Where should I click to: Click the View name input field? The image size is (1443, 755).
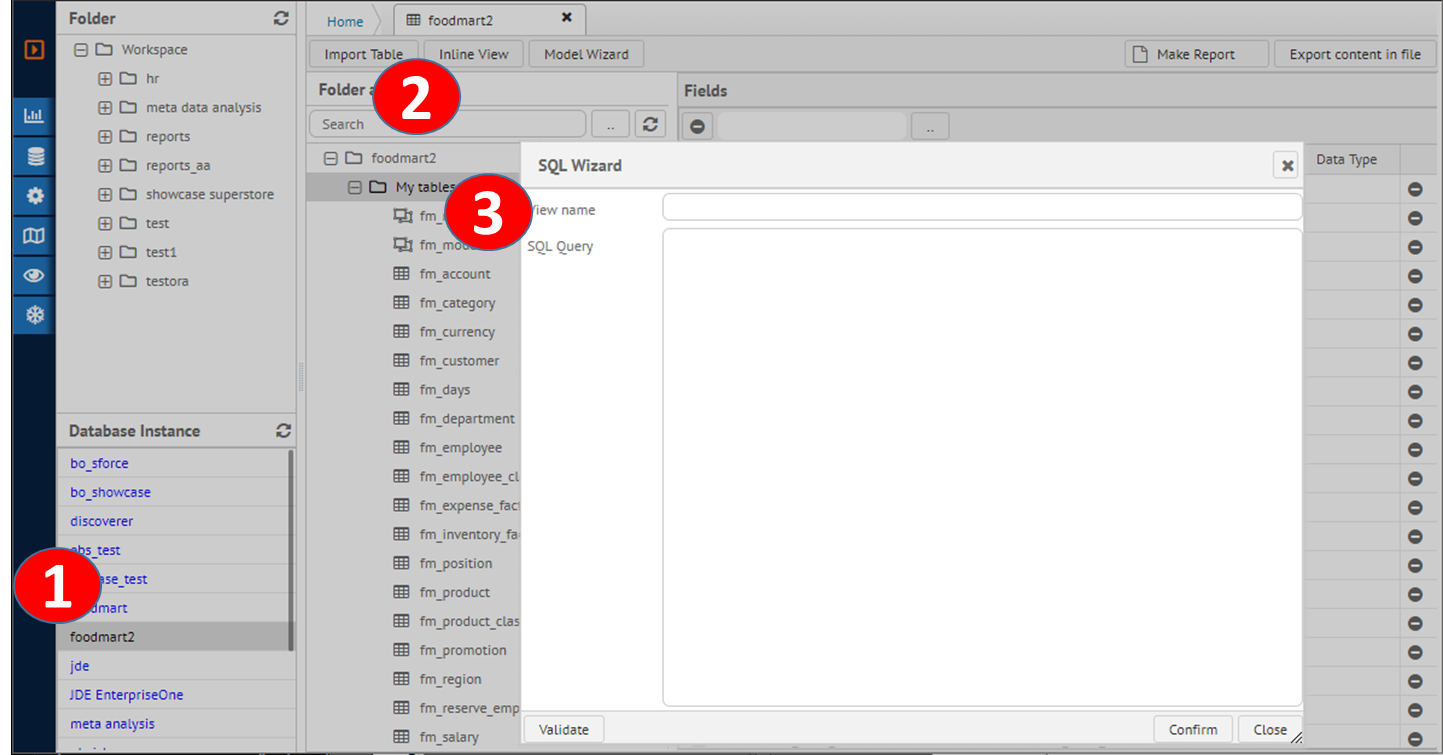[x=981, y=207]
